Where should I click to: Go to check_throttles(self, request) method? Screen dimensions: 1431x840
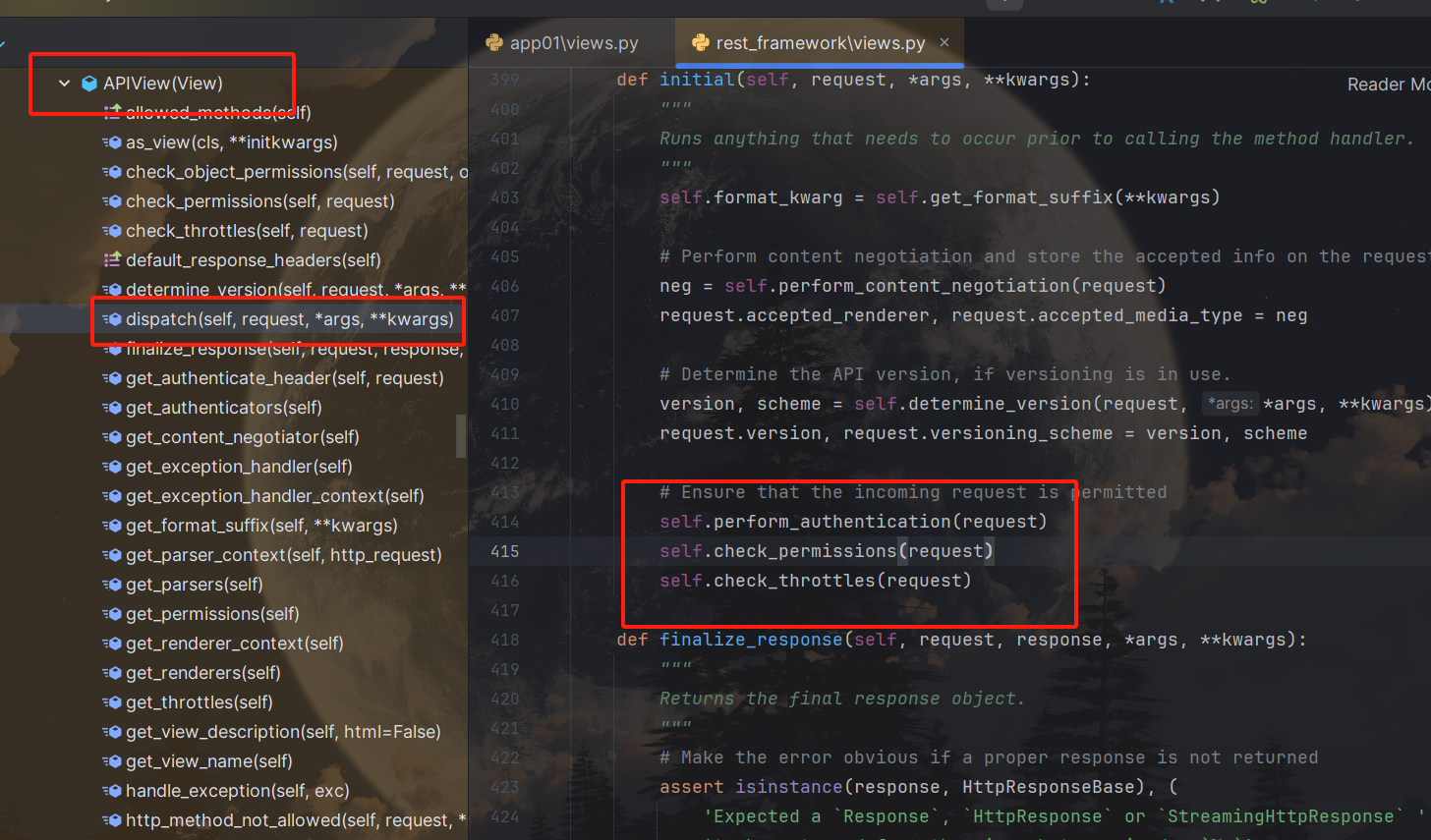(247, 231)
